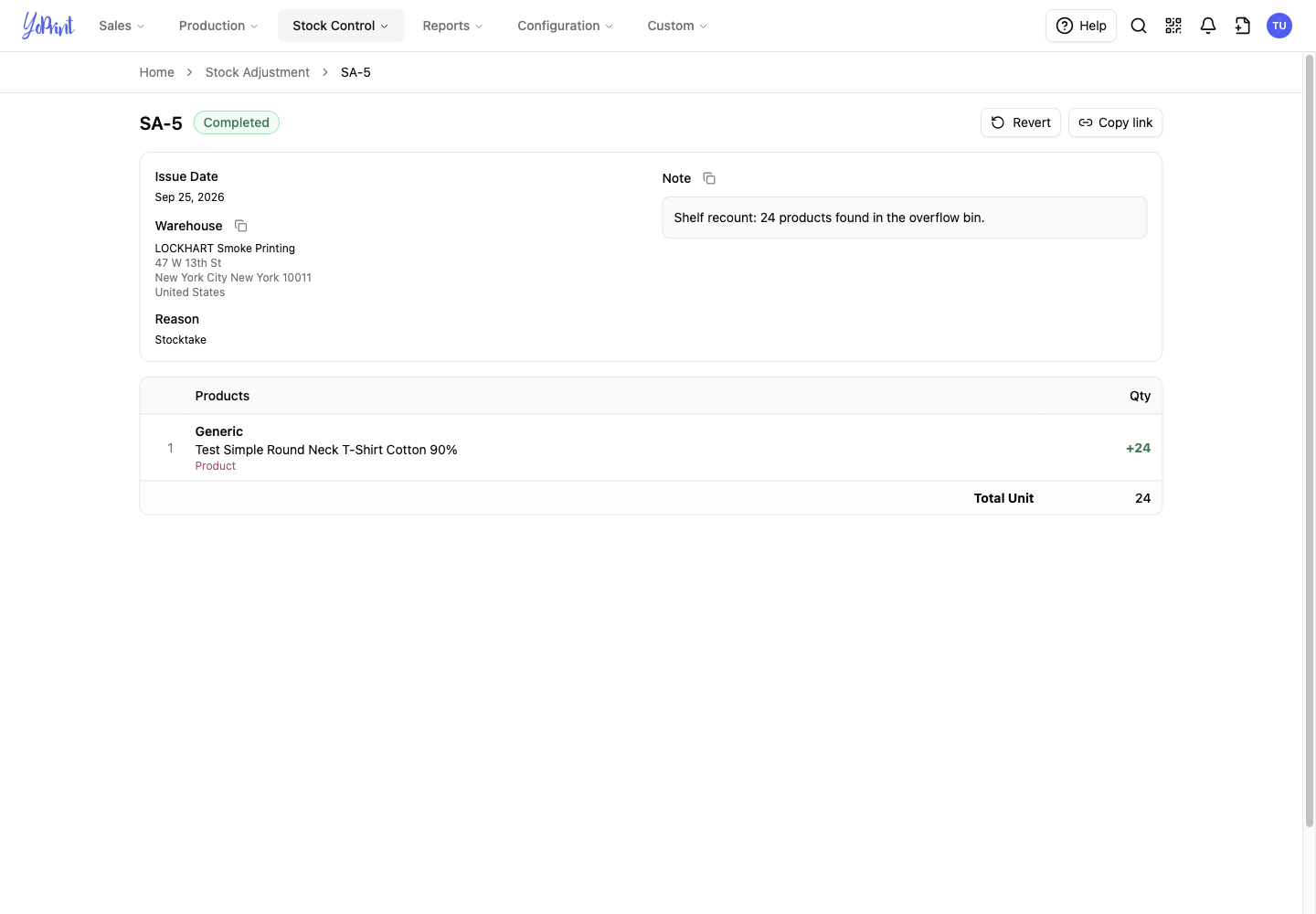This screenshot has width=1316, height=914.
Task: Click the +24 quantity value
Action: (x=1139, y=448)
